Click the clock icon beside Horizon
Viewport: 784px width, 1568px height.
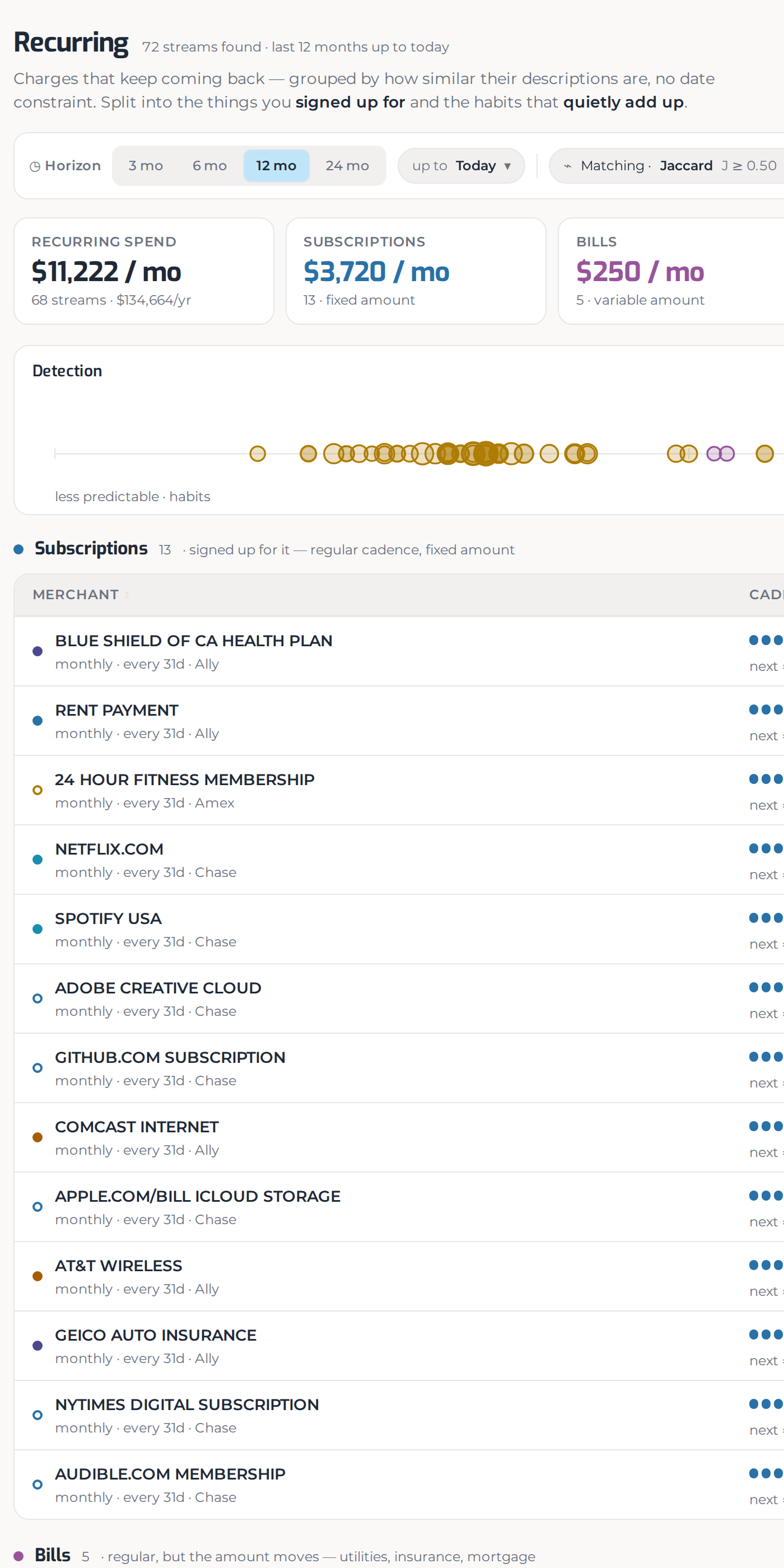click(35, 166)
